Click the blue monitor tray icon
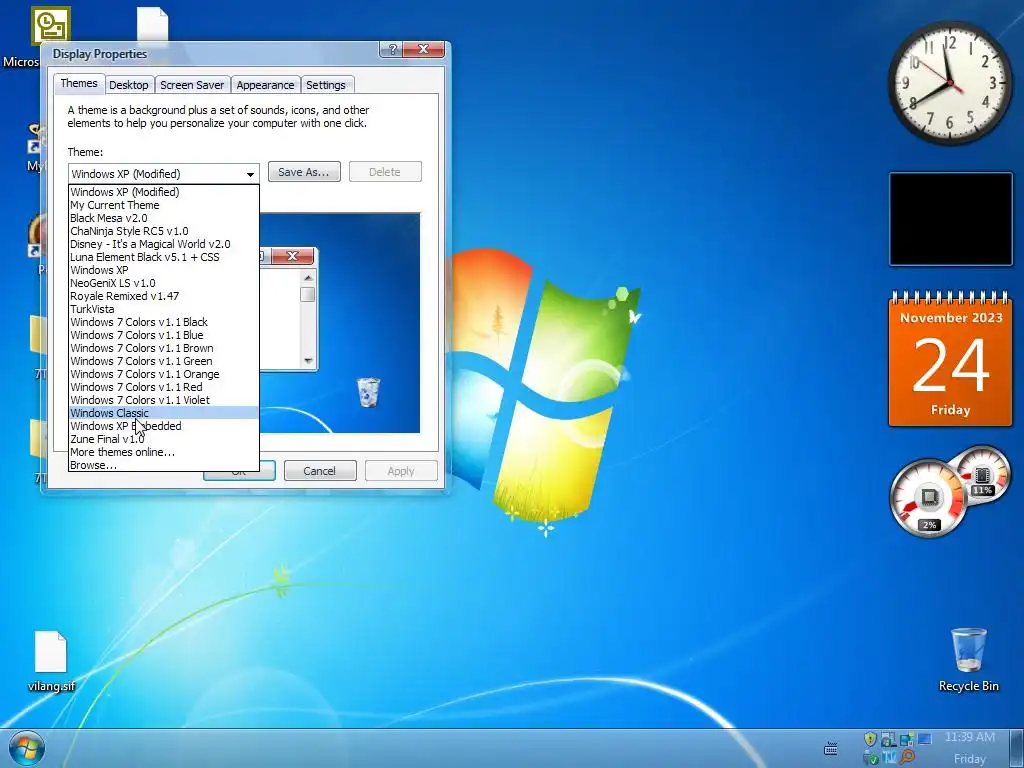1024x768 pixels. pos(925,739)
